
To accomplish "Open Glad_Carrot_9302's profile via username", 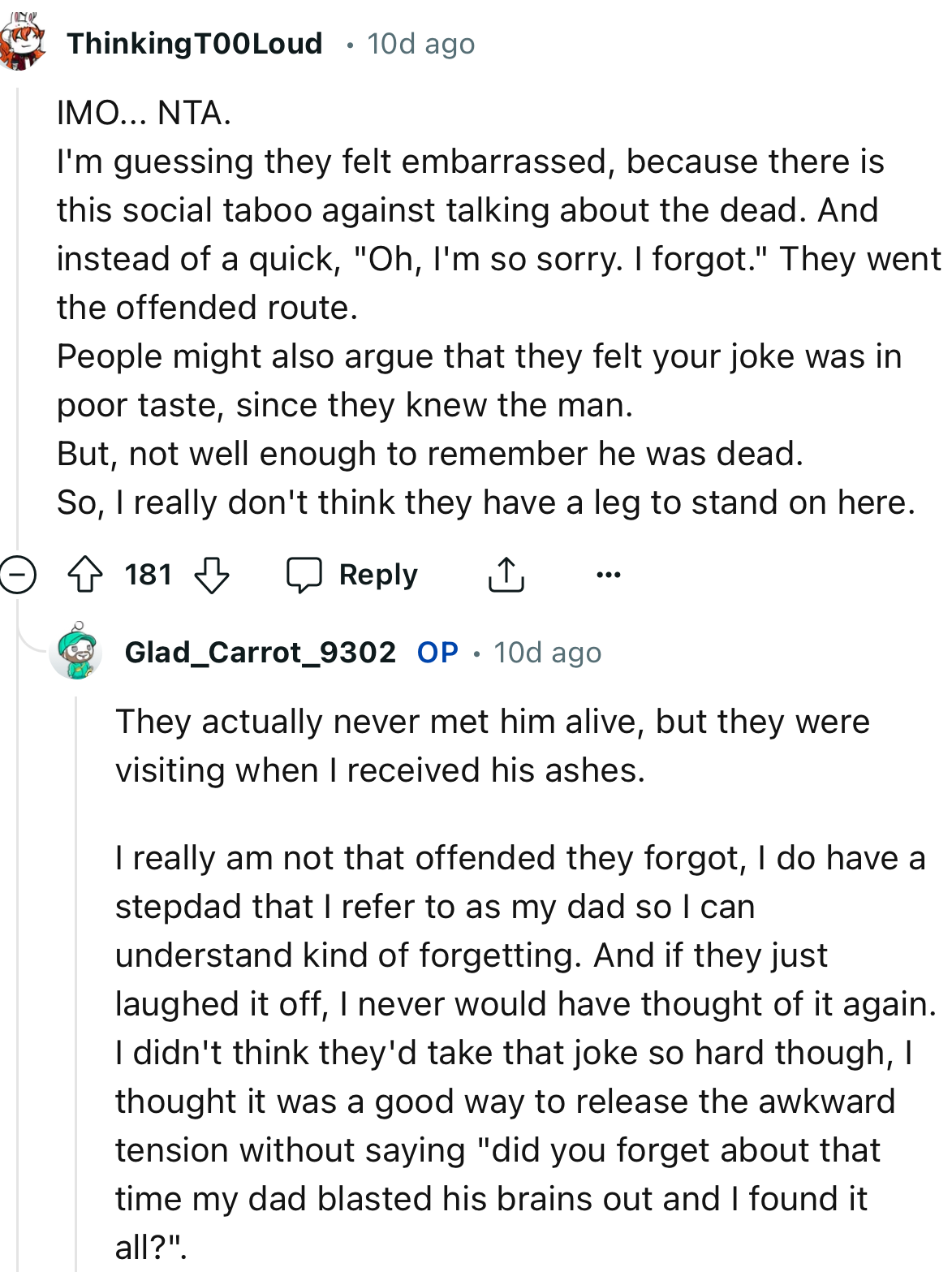I will pyautogui.click(x=262, y=652).
